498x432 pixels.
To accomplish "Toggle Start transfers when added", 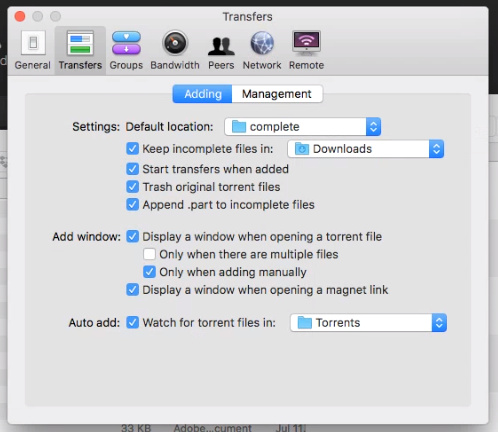I will (x=133, y=169).
